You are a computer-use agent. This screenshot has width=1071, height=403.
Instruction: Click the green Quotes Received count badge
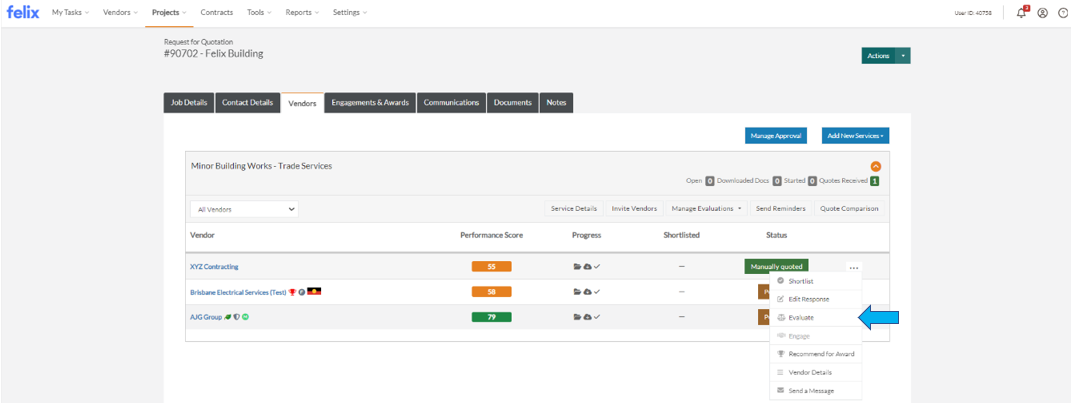pos(875,181)
